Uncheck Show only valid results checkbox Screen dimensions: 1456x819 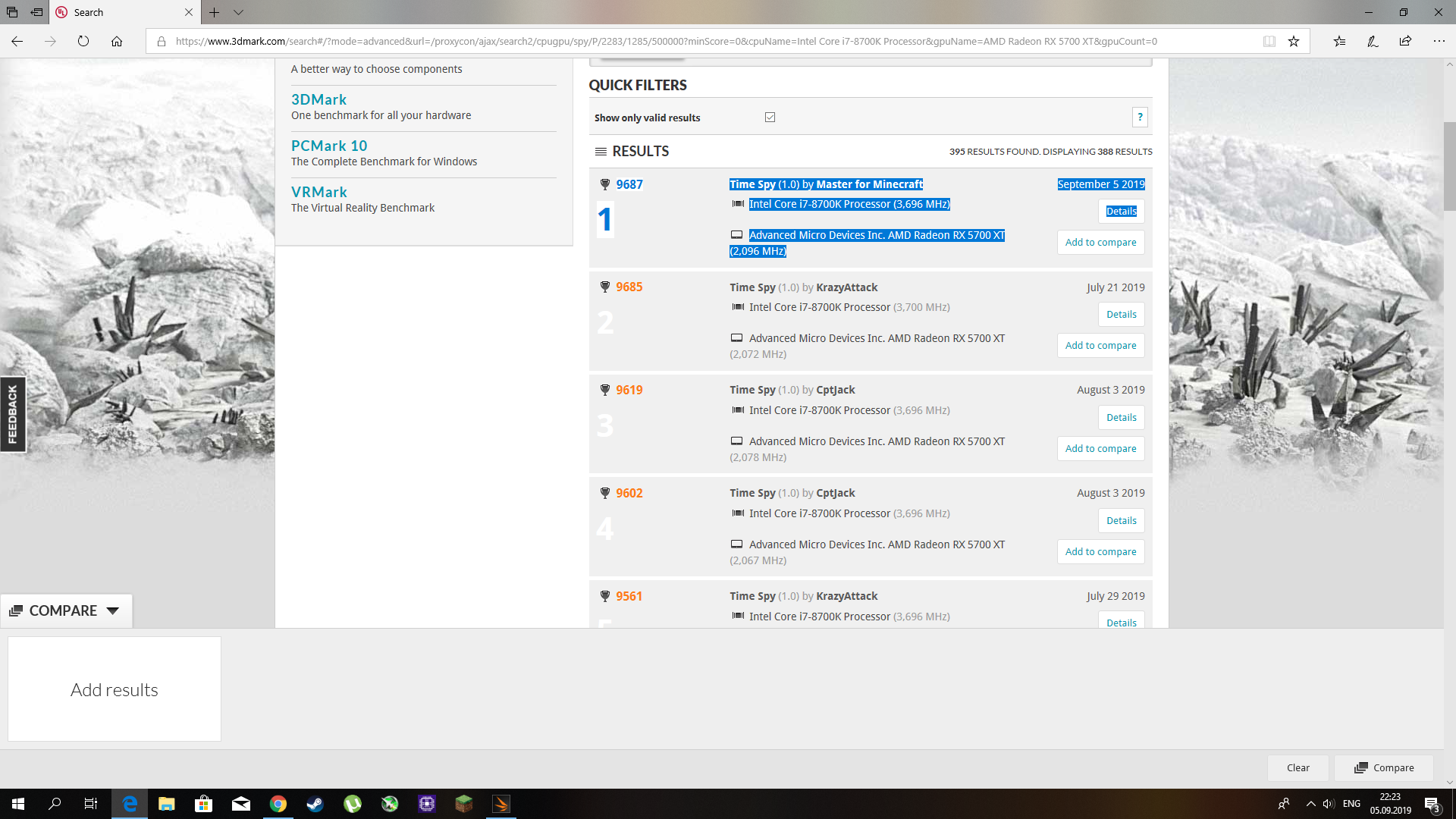[770, 117]
